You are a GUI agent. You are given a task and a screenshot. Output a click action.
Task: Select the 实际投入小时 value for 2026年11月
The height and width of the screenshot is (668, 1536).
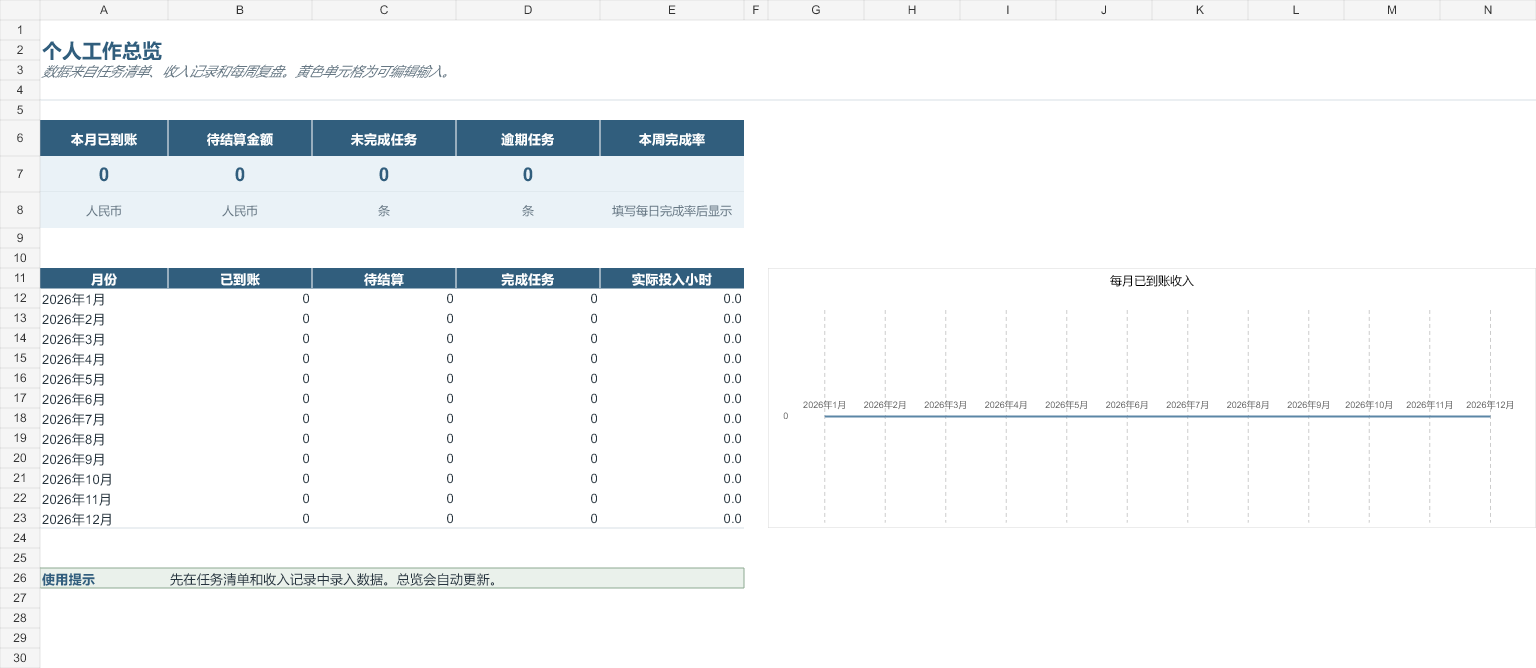coord(672,499)
